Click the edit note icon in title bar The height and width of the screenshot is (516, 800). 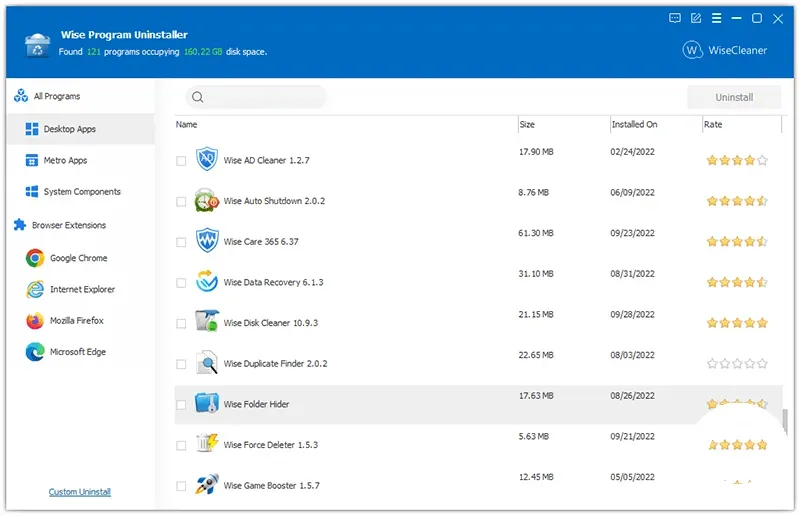(695, 18)
